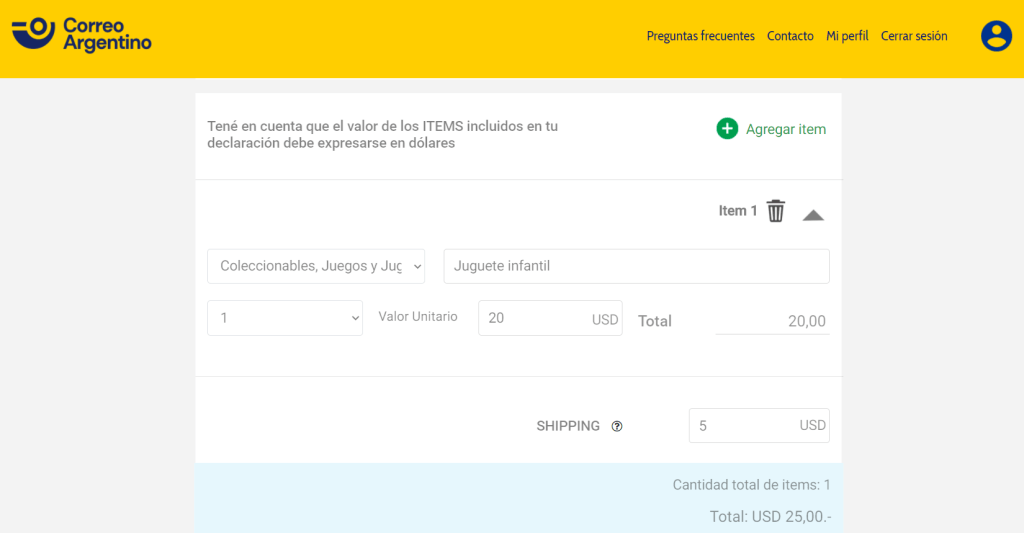This screenshot has height=533, width=1024.
Task: Click the item Total field showing 20,00
Action: coord(772,321)
